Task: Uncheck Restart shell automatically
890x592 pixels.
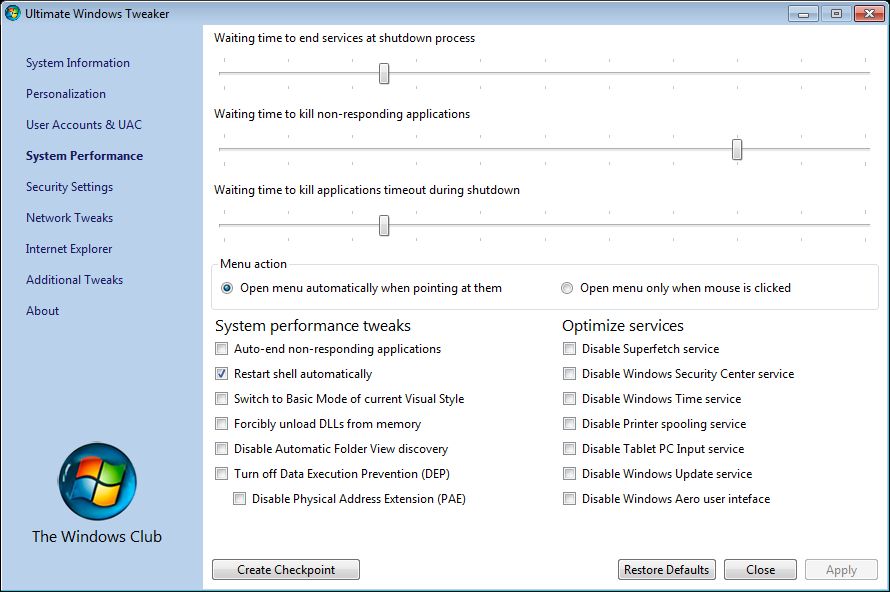Action: click(222, 374)
